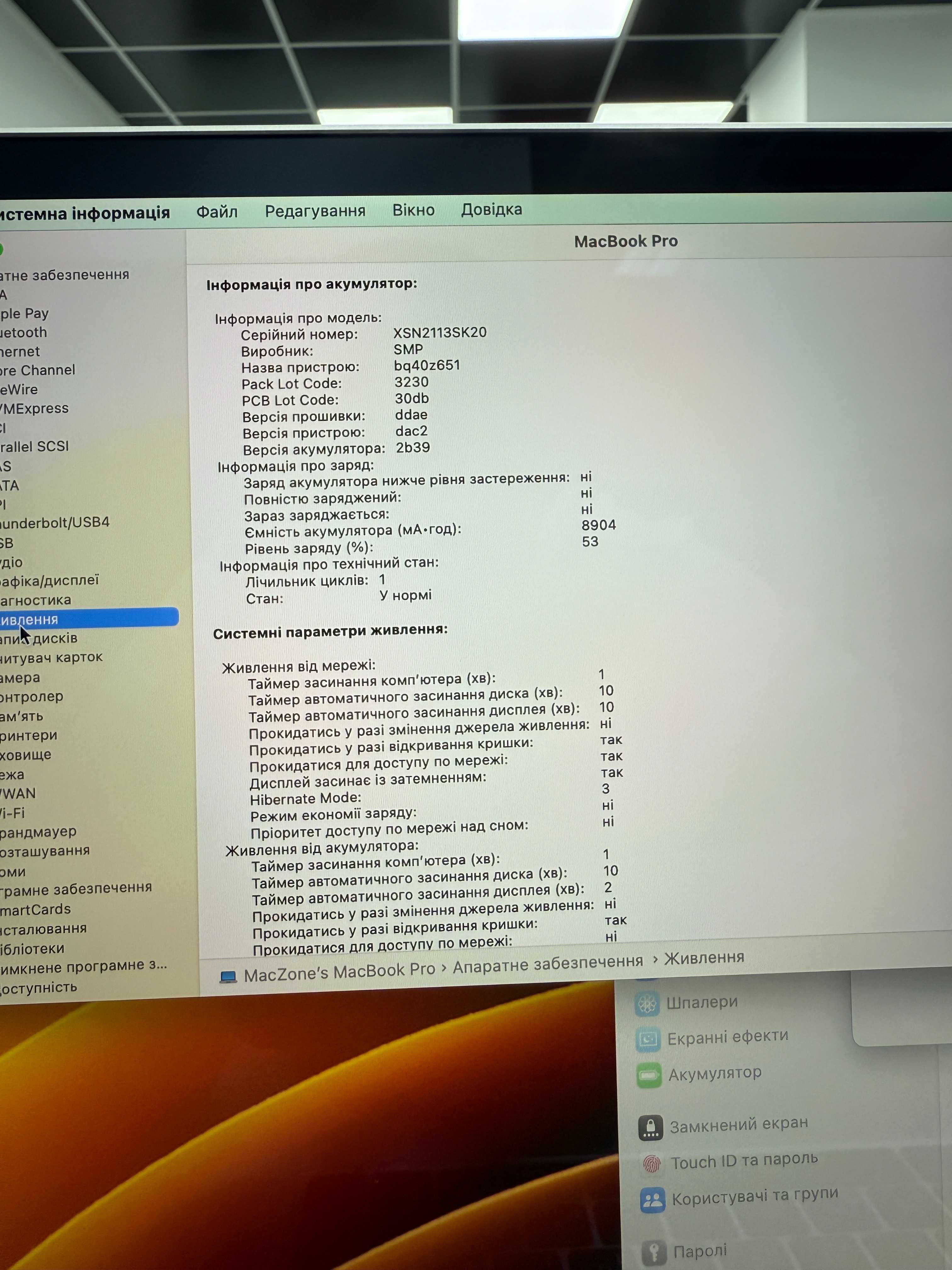This screenshot has width=952, height=1270.
Task: Select Apple Pay in the sidebar
Action: (24, 313)
